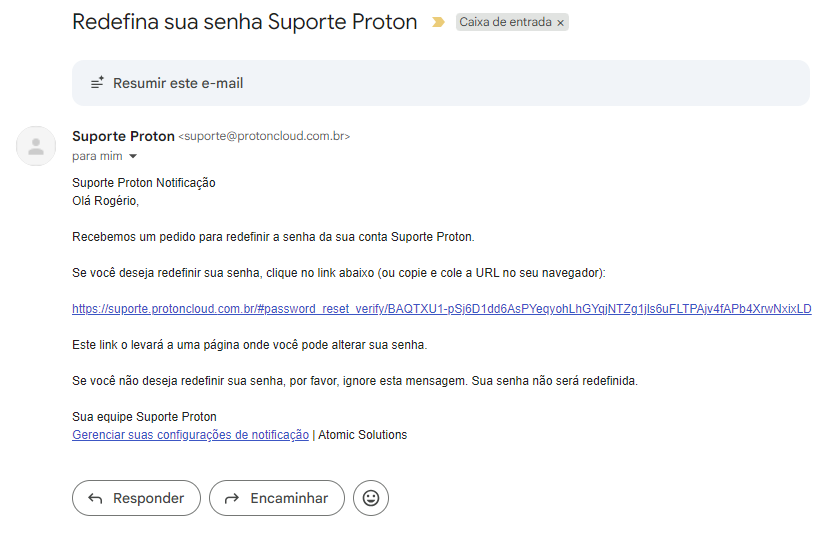Screen dimensions: 834x541
Task: Click the yellow importance marker icon
Action: pyautogui.click(x=438, y=22)
